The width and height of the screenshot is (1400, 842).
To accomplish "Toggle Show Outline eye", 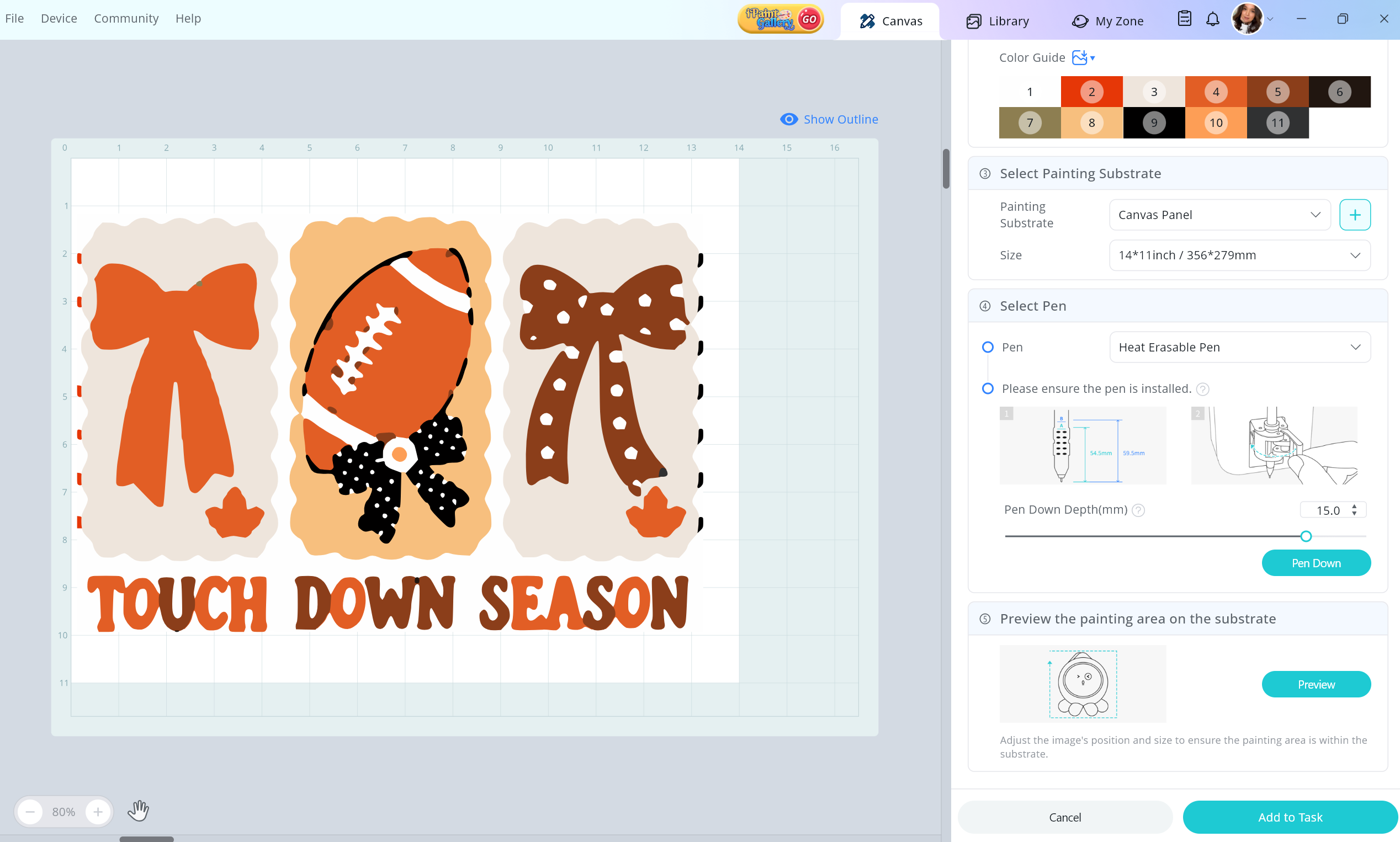I will point(789,119).
